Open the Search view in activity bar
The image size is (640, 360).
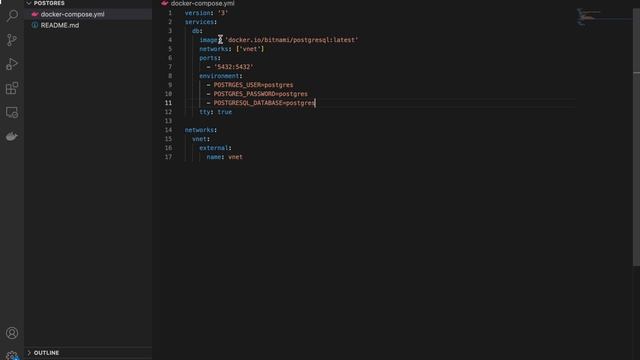(x=12, y=16)
